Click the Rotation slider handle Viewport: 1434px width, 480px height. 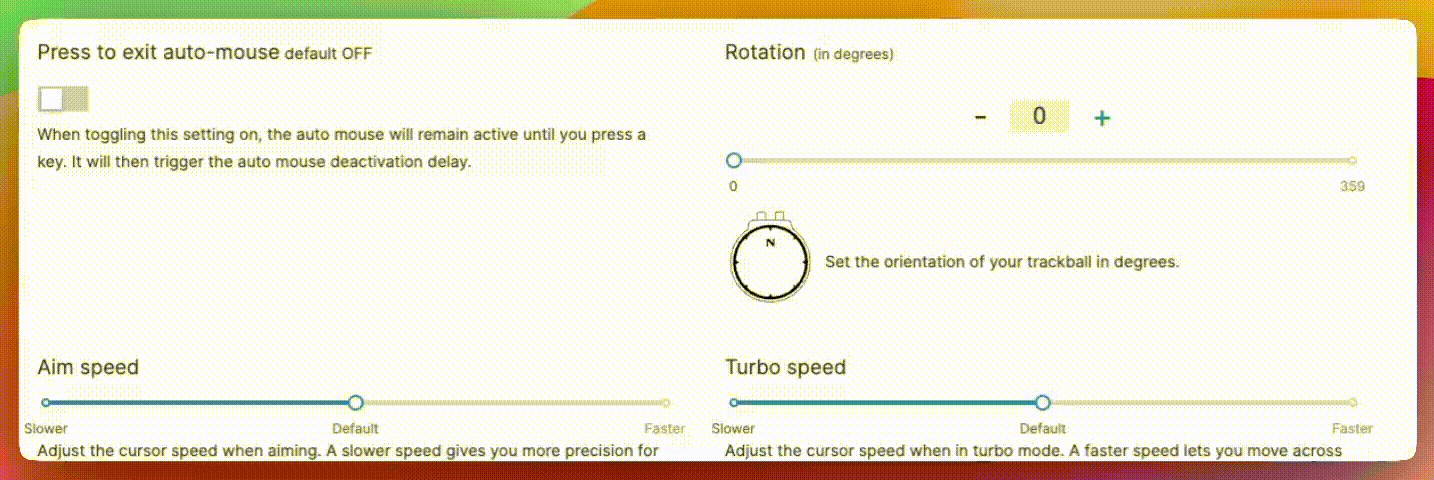[x=734, y=160]
